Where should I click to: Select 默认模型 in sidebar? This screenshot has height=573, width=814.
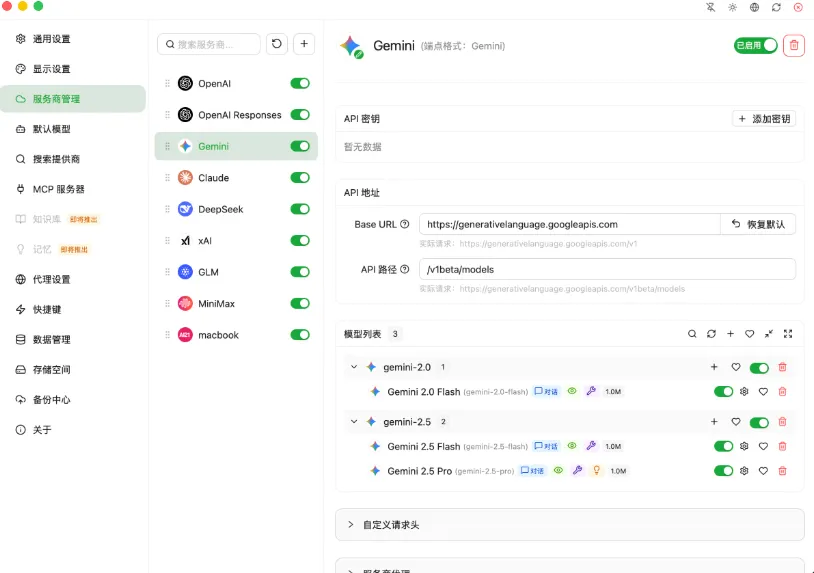(73, 129)
